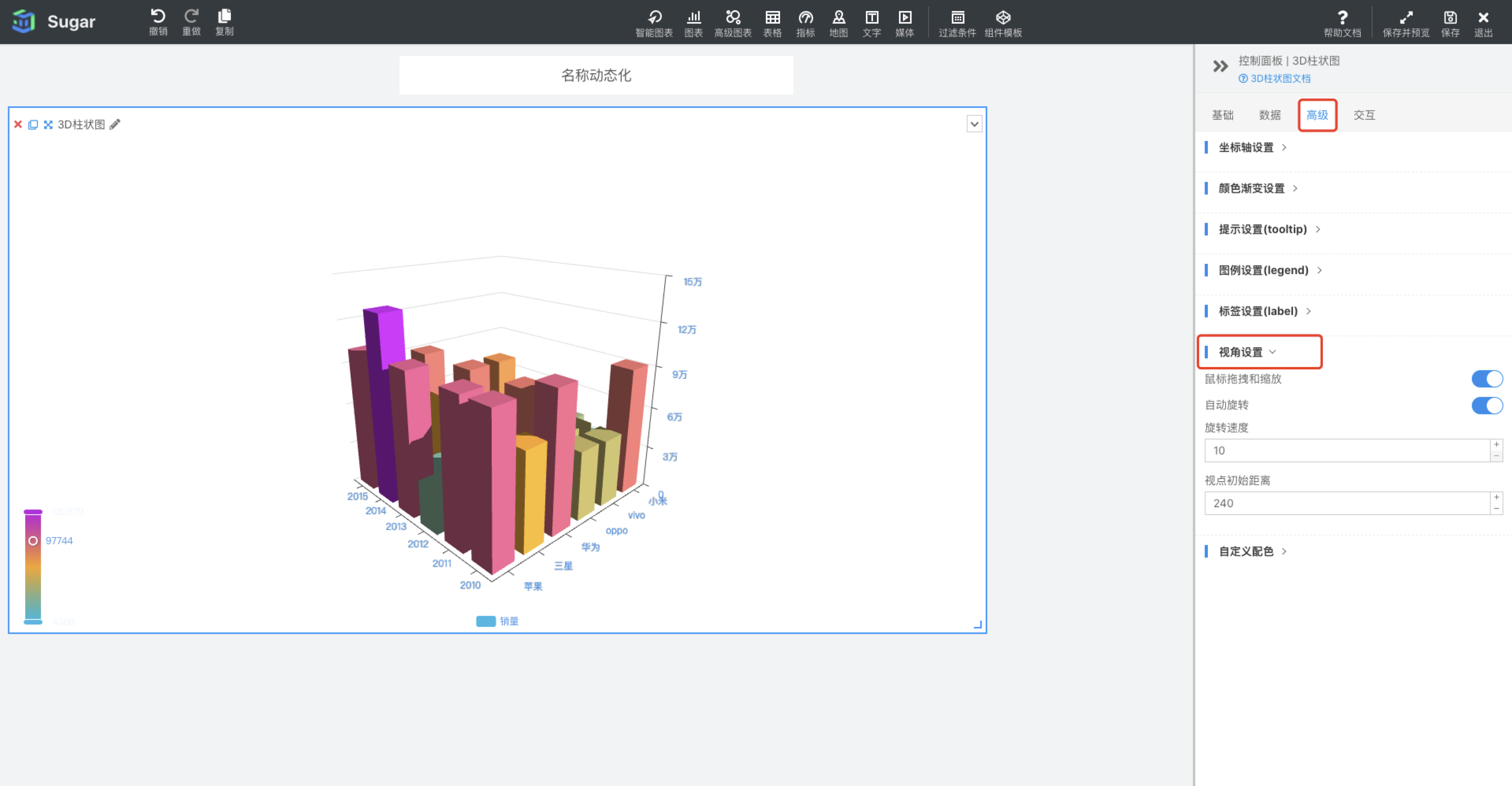1512x786 pixels.
Task: Click the 苹果 axis label
Action: [x=533, y=586]
